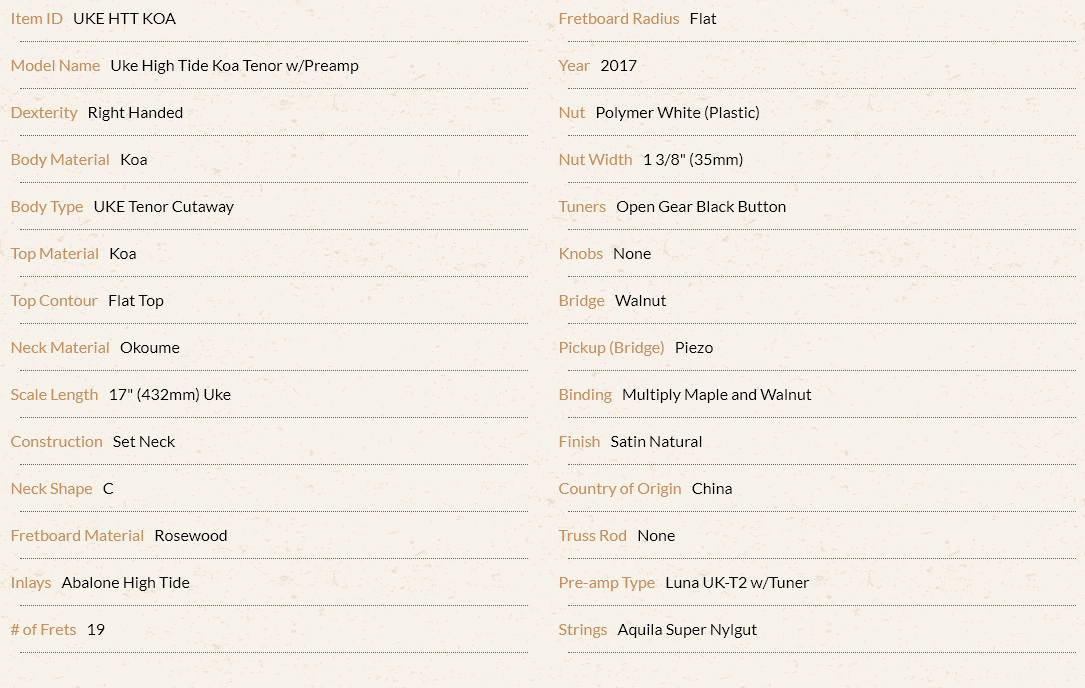Click the UKE Tenor Cutaway value

(x=164, y=207)
